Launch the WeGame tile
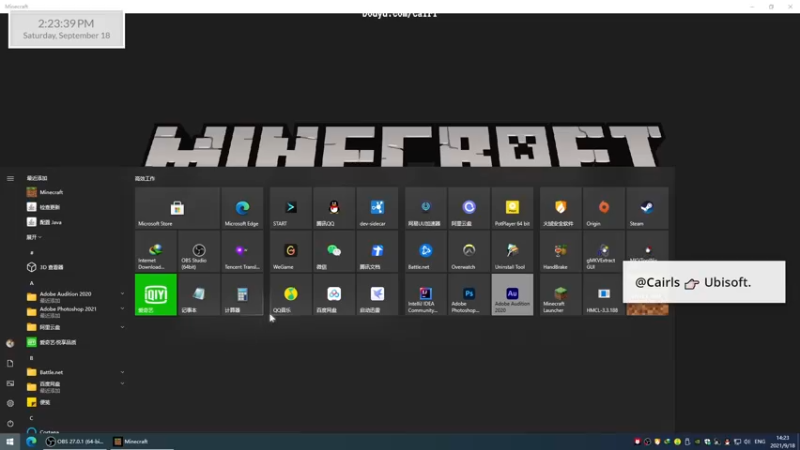Viewport: 800px width, 450px height. tap(291, 251)
